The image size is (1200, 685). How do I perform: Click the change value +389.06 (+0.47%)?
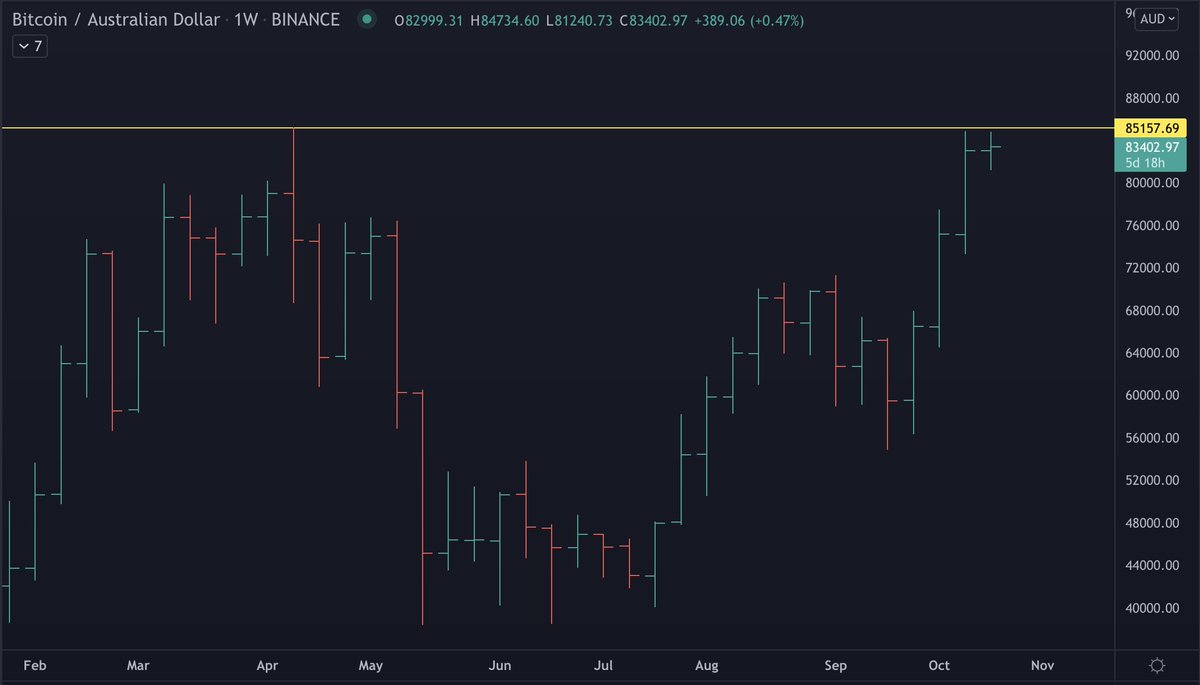pos(748,20)
